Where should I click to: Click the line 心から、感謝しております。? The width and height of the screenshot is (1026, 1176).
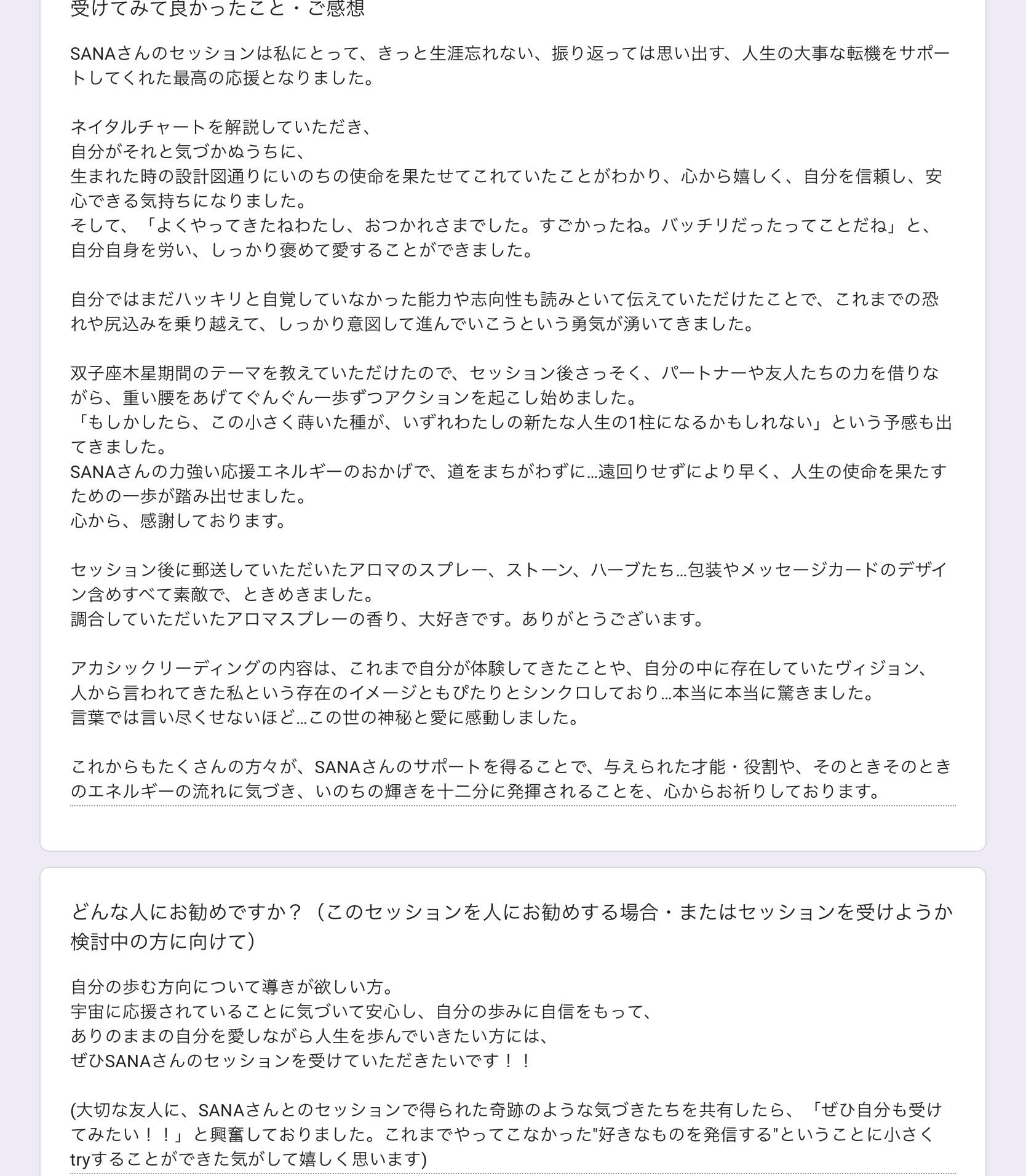coord(179,521)
